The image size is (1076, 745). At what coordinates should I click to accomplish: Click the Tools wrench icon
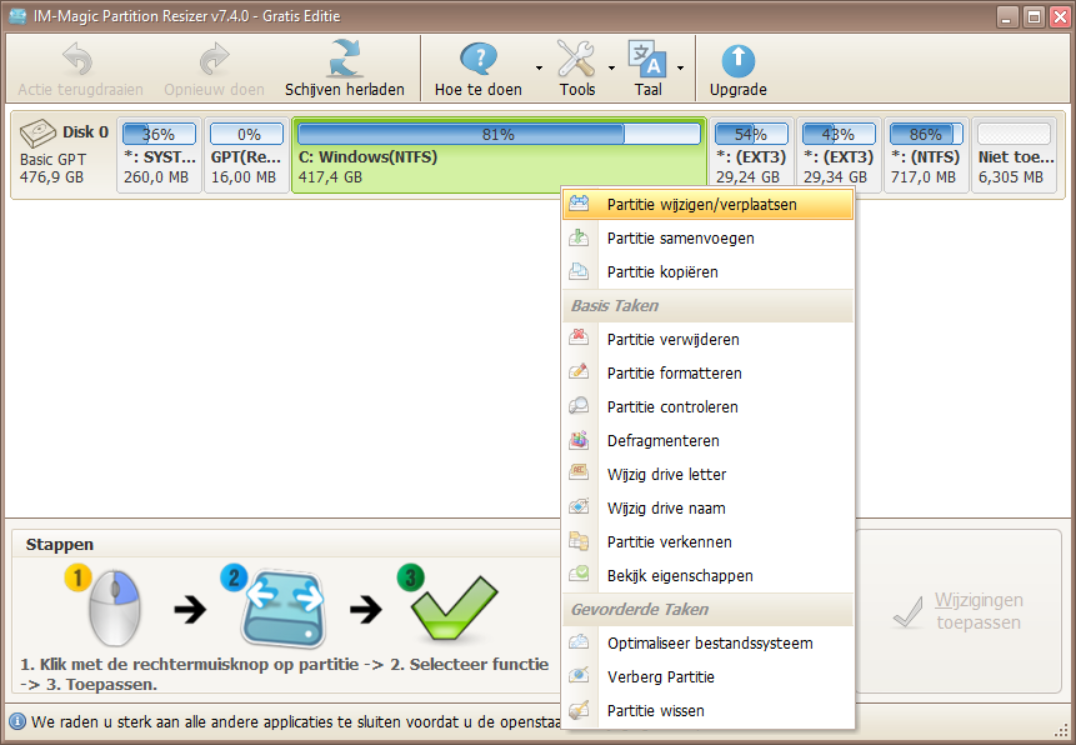[x=576, y=60]
